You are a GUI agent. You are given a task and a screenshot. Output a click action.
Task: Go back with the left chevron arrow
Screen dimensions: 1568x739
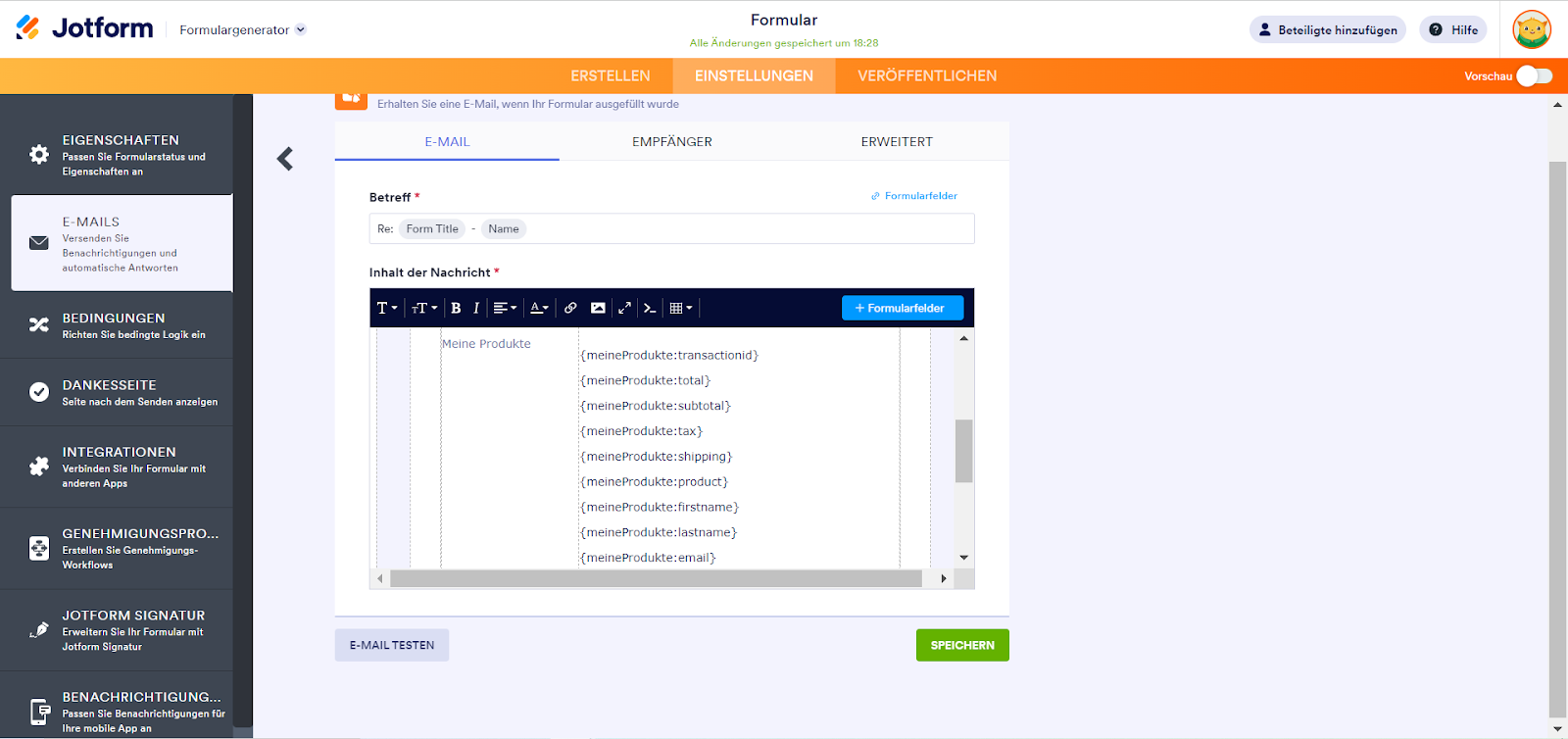click(x=285, y=159)
